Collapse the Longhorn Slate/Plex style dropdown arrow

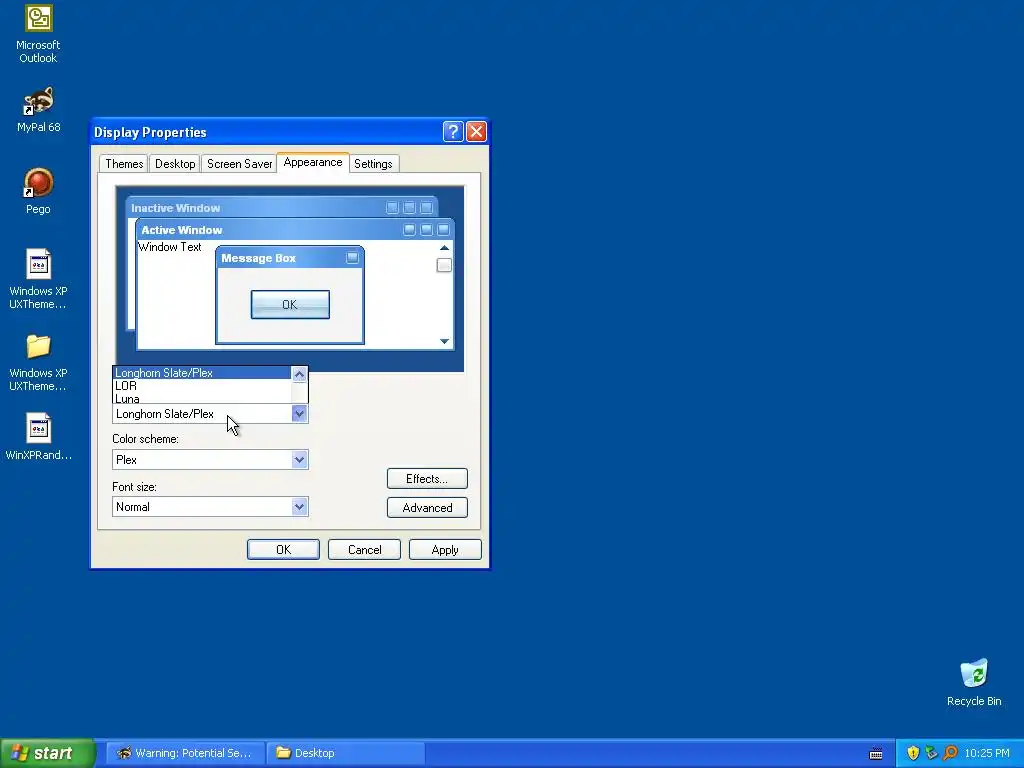299,413
